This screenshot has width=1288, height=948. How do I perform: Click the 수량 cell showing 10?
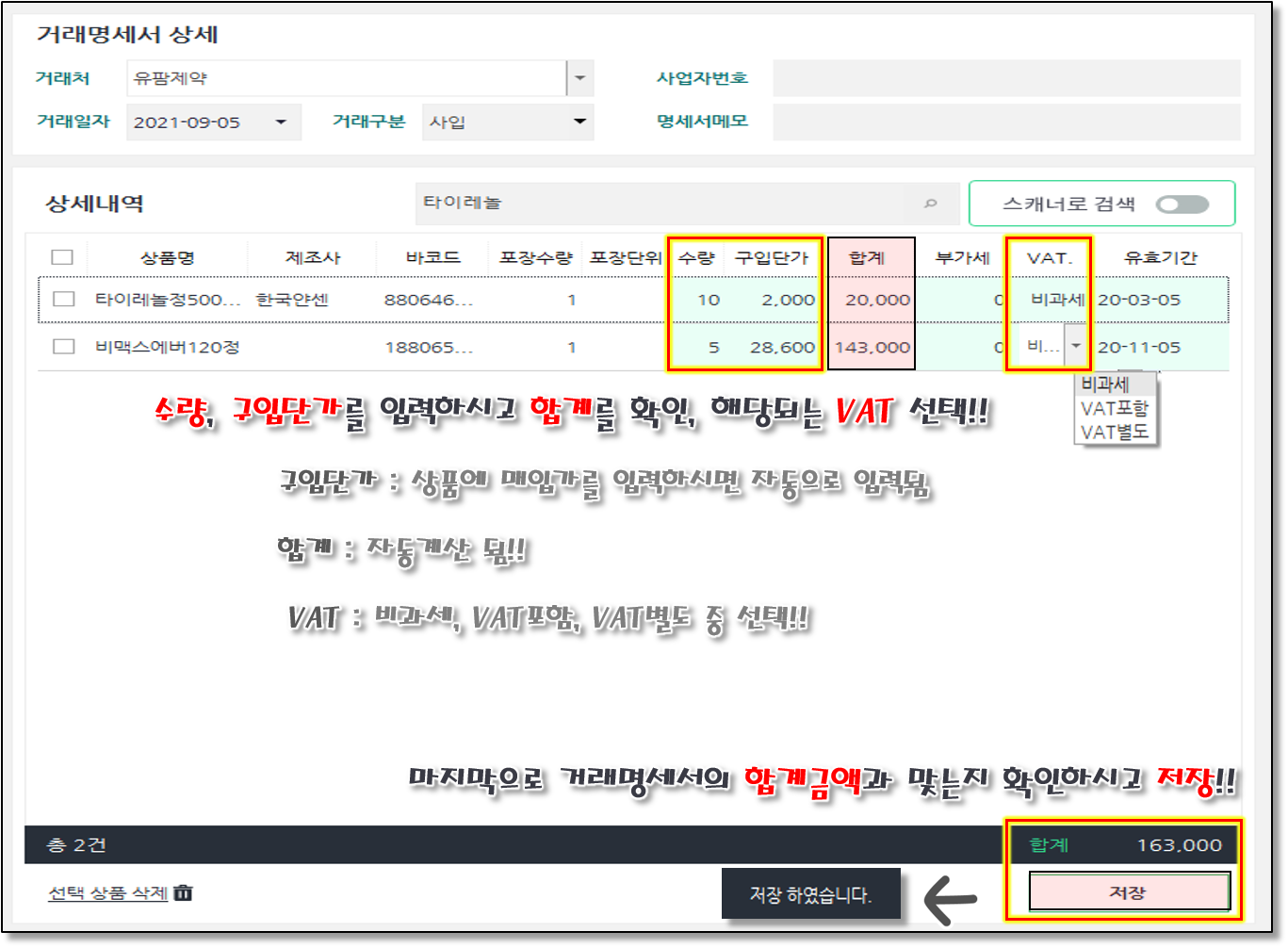point(708,300)
